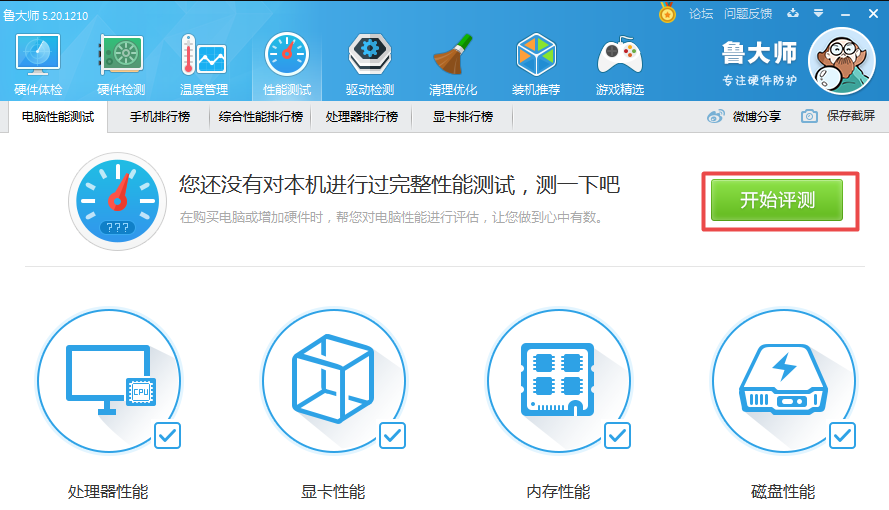Click the skin/theme icon beside 问题反馈
The width and height of the screenshot is (889, 510).
(x=793, y=13)
